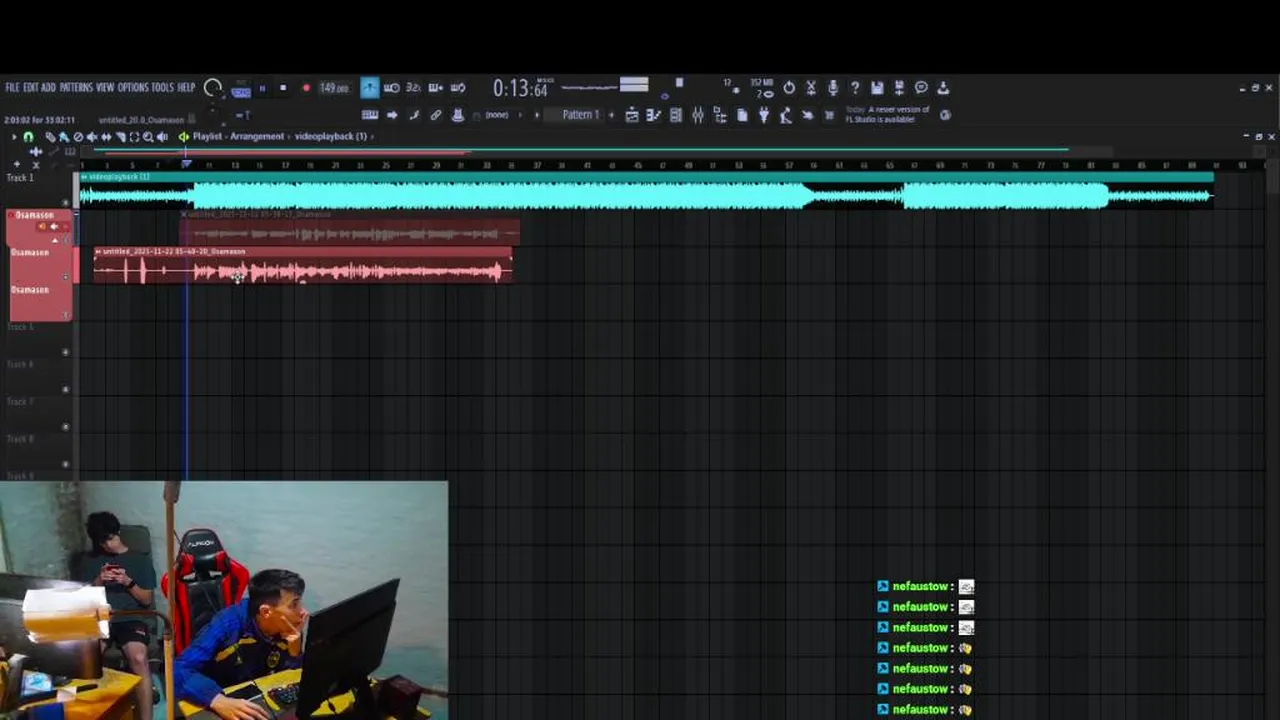Open the HELP menu

186,87
